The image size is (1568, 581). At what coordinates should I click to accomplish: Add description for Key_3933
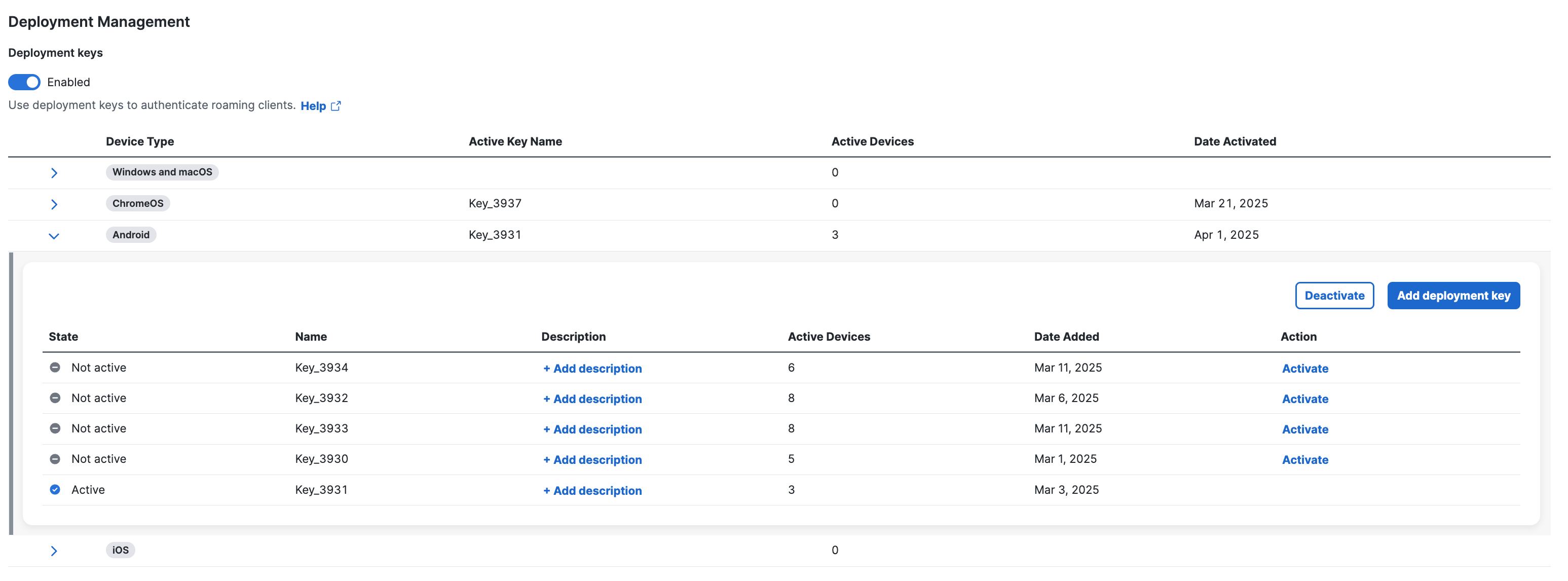coord(592,429)
